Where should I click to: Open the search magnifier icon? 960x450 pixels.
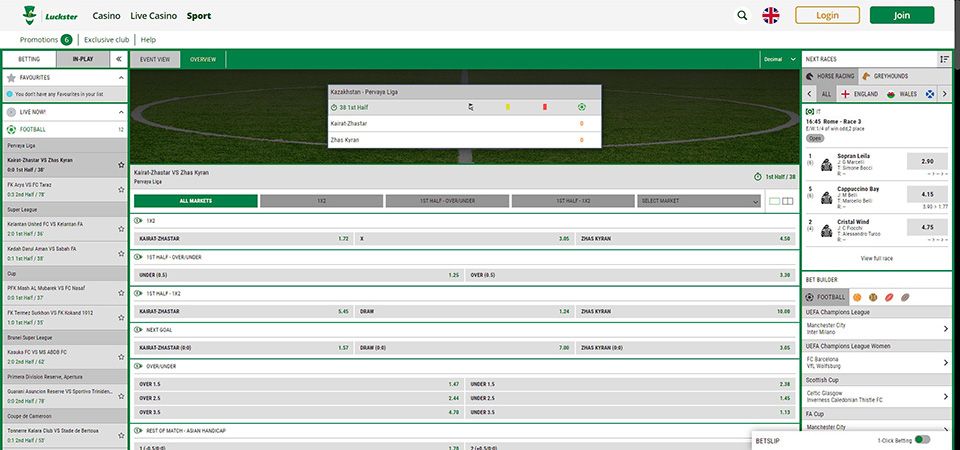pos(741,15)
